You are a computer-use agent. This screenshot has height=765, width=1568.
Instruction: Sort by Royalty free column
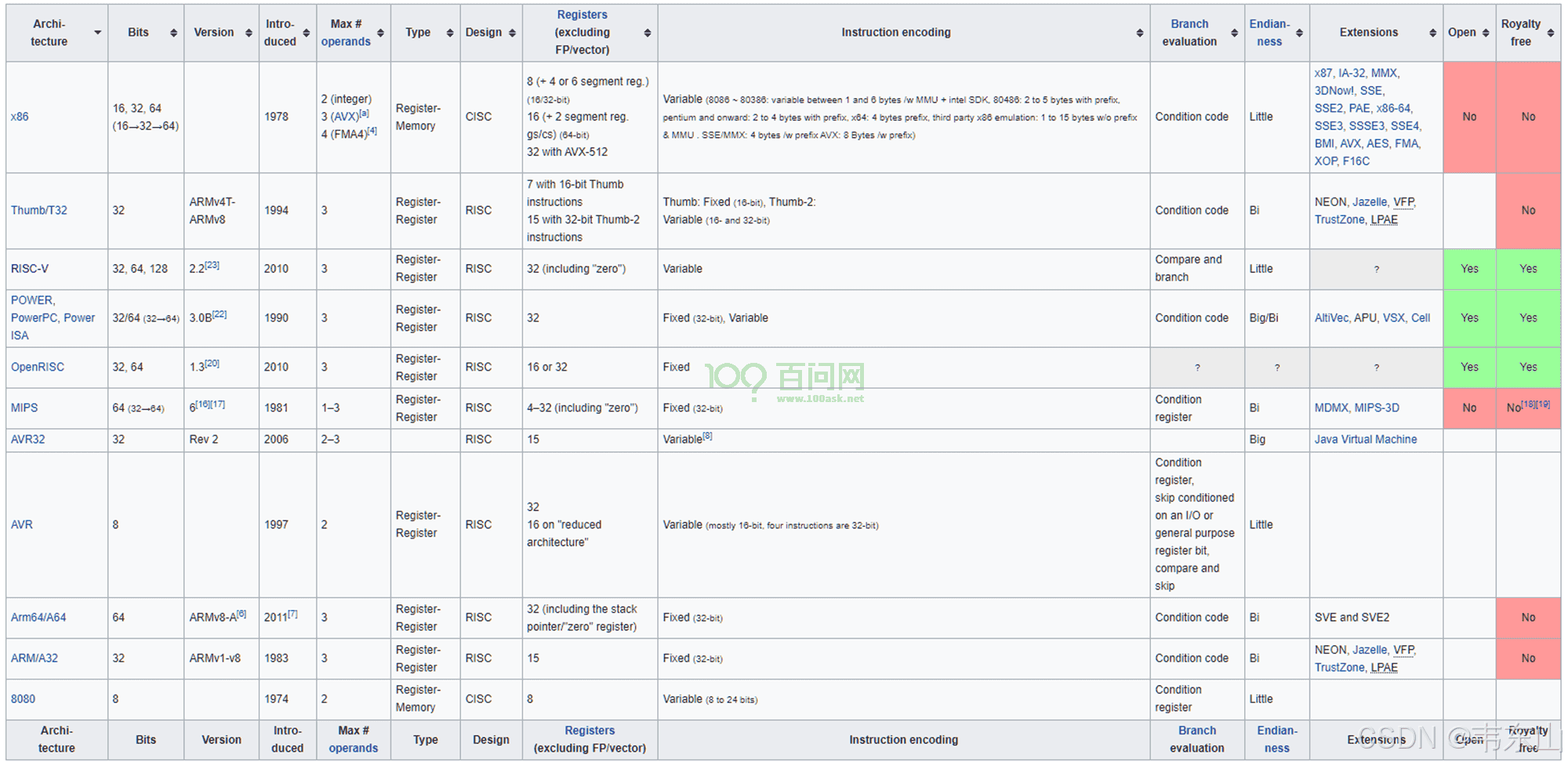point(1550,33)
